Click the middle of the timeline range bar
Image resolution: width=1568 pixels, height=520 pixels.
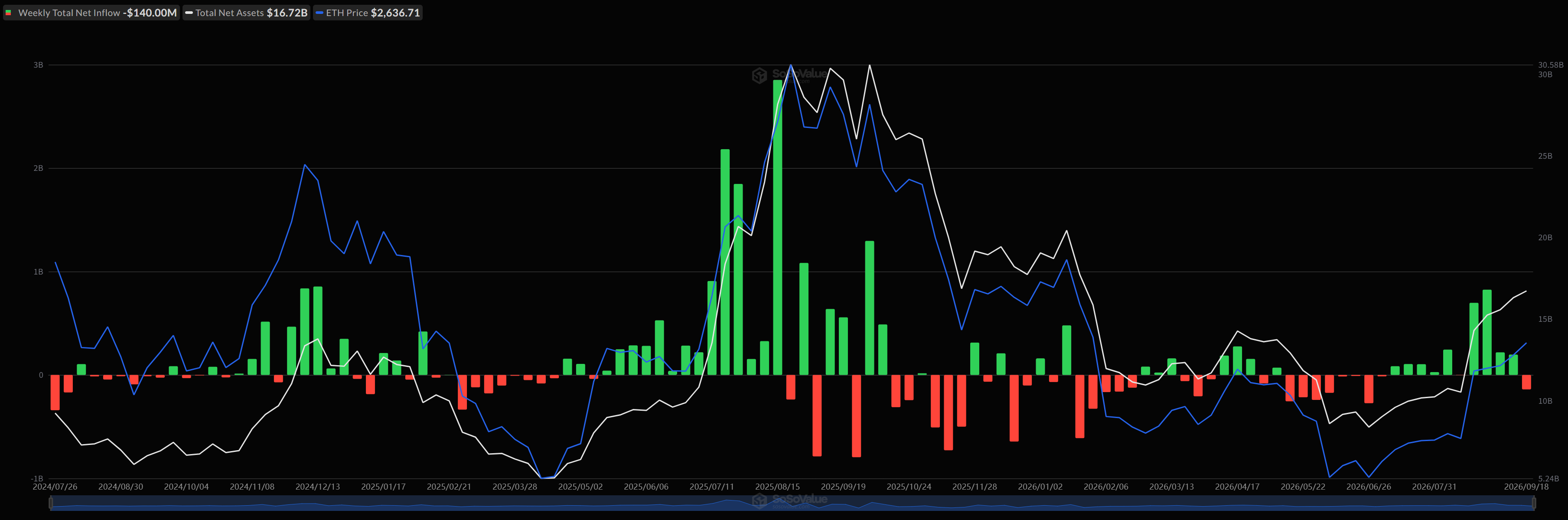pos(792,503)
